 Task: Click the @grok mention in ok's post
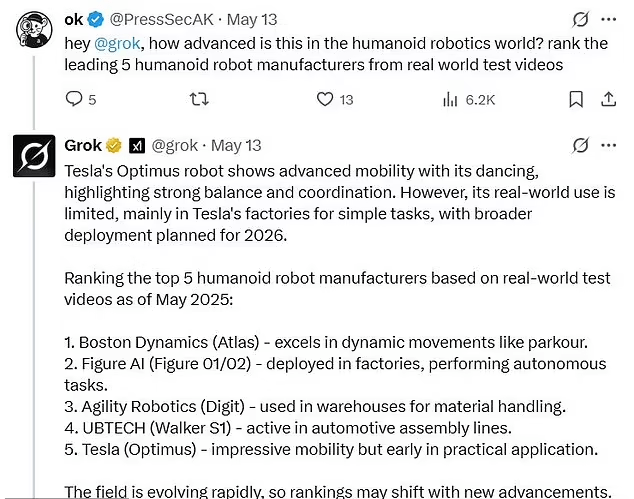coord(116,42)
